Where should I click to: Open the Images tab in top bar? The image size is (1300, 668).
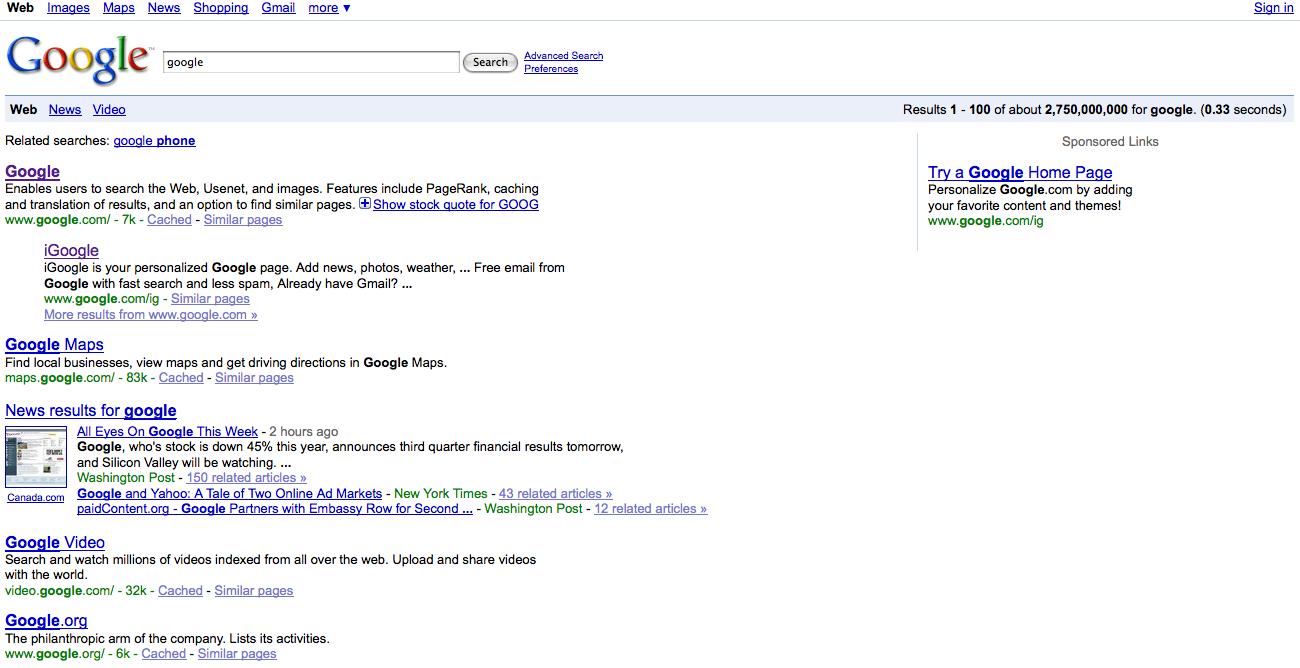click(68, 8)
